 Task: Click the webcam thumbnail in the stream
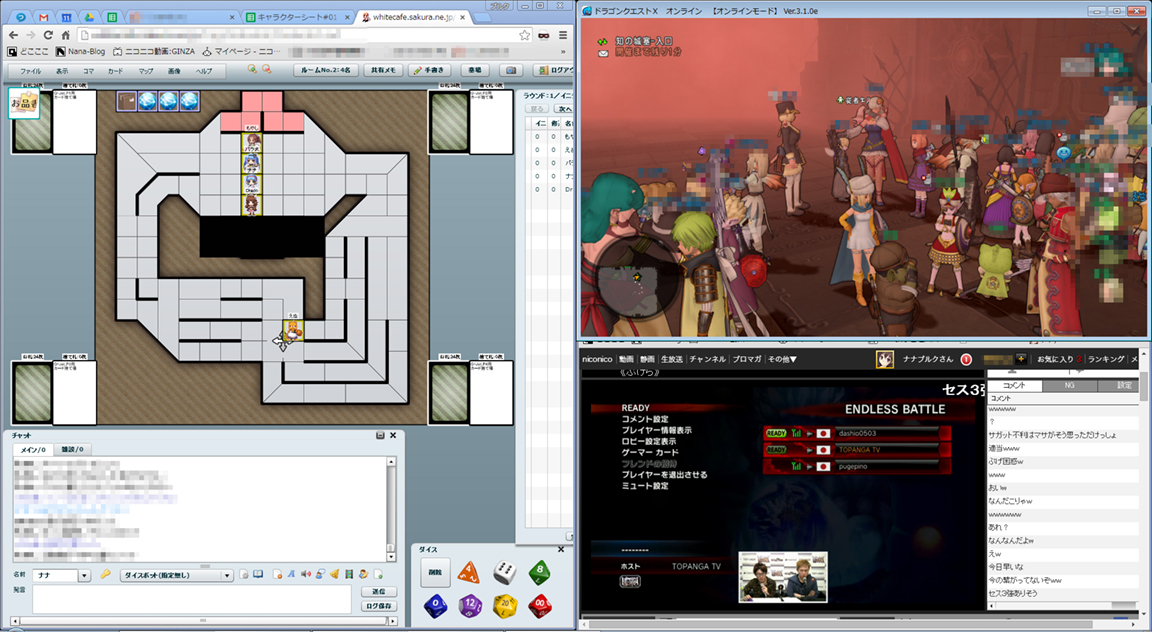pos(782,577)
